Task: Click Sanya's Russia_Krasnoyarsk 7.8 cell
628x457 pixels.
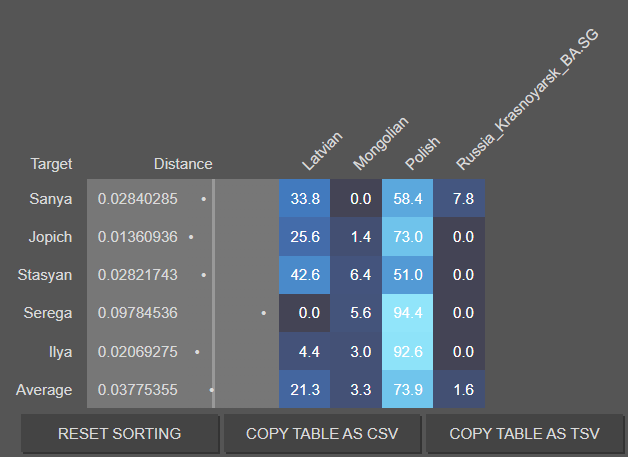Action: click(462, 199)
